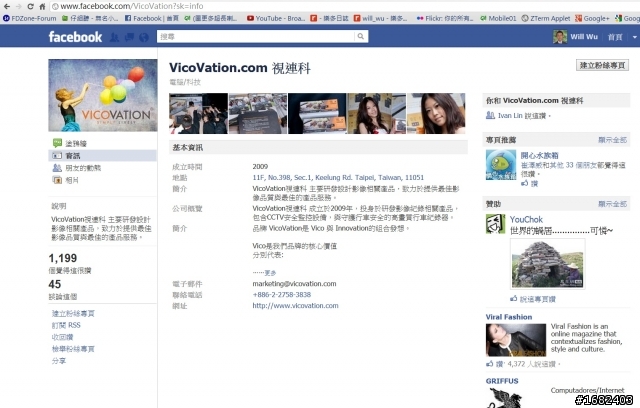
Task: Show all sponsored items link
Action: [x=612, y=204]
